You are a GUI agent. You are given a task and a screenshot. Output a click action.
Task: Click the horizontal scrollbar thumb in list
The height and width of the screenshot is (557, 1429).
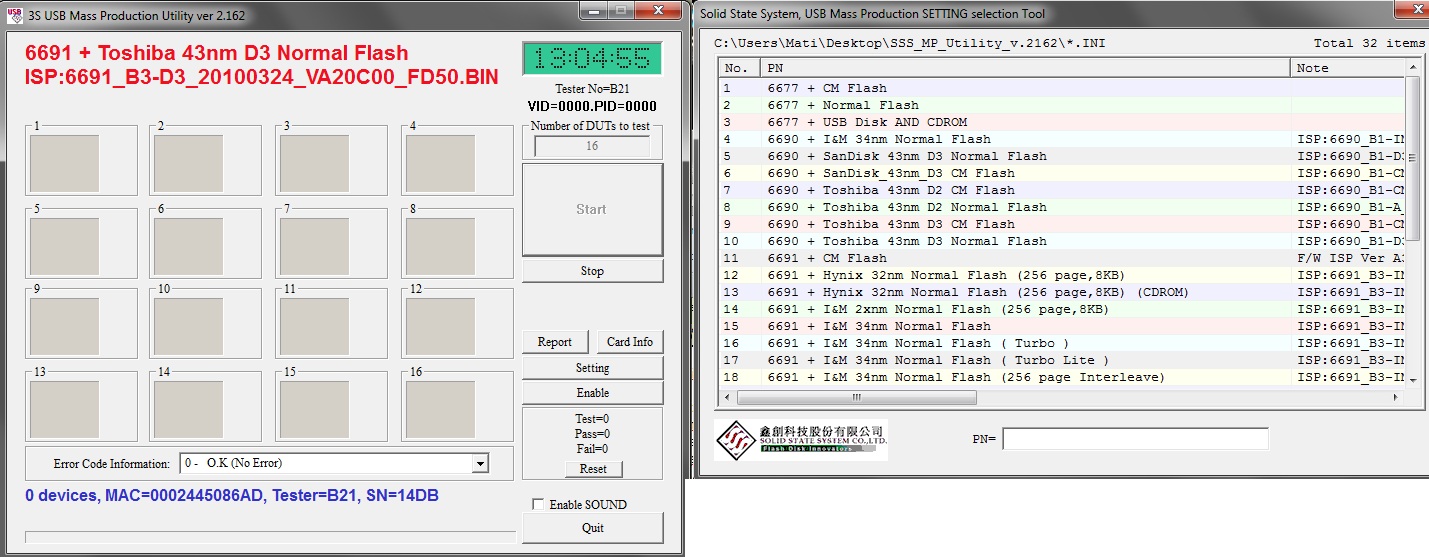pyautogui.click(x=855, y=397)
